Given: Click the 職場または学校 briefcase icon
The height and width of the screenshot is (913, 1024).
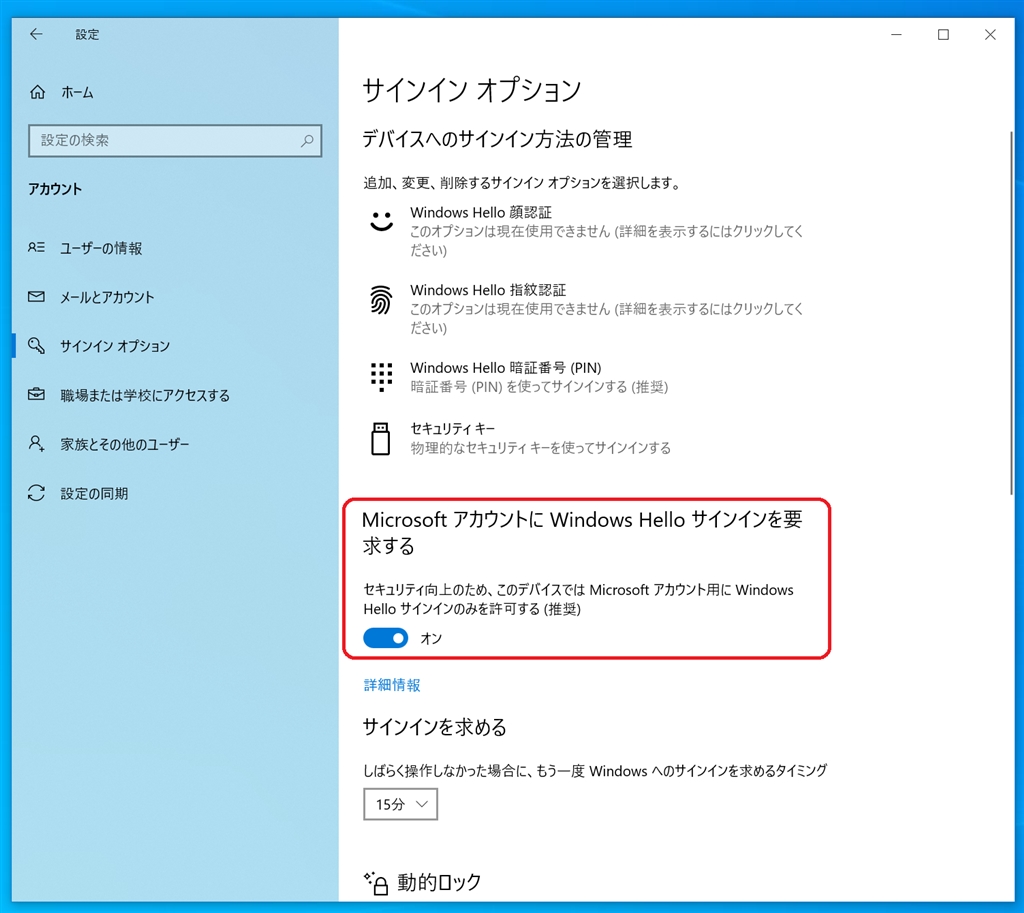Looking at the screenshot, I should 37,394.
